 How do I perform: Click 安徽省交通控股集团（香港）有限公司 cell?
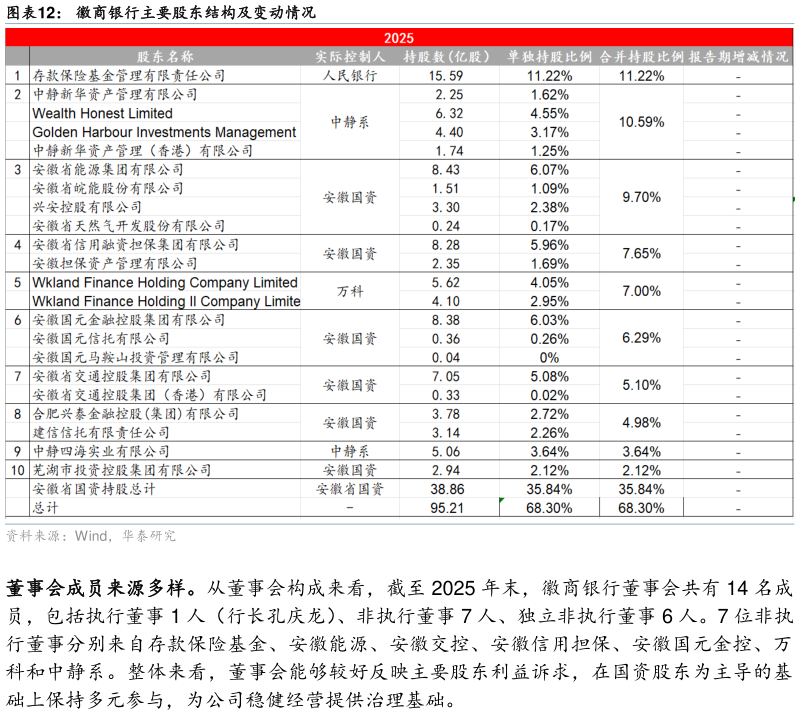[149, 396]
